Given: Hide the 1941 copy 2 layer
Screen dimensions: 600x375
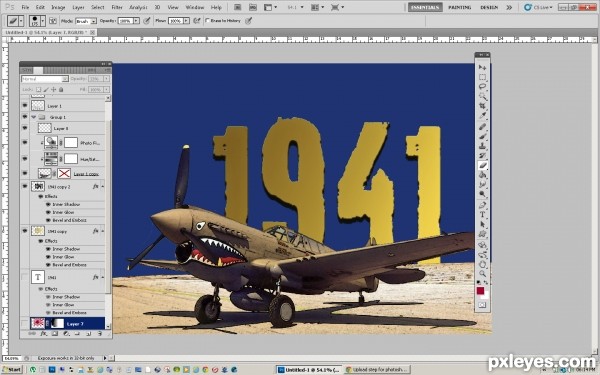Looking at the screenshot, I should click(25, 186).
